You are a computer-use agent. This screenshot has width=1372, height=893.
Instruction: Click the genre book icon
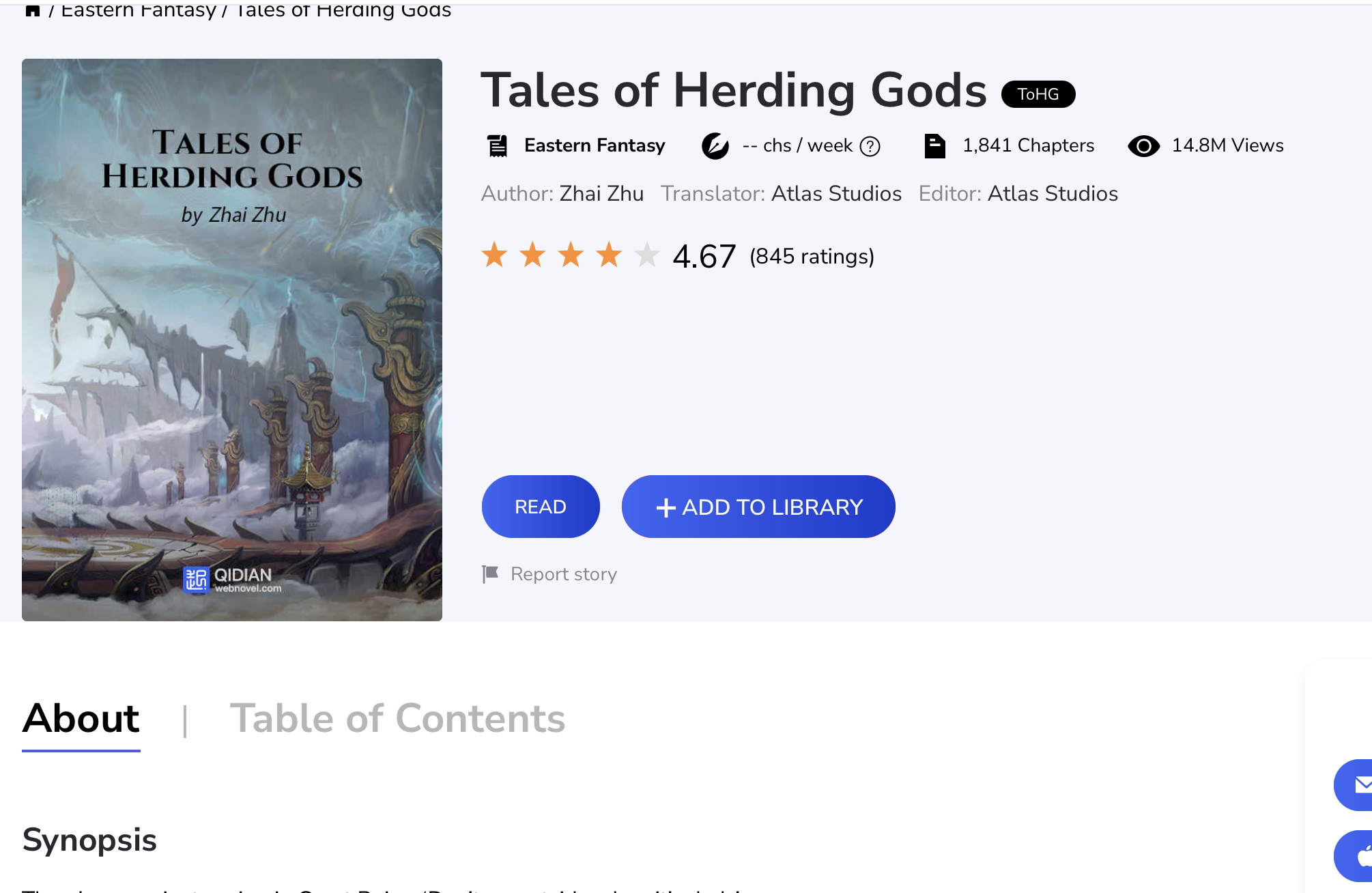point(498,145)
